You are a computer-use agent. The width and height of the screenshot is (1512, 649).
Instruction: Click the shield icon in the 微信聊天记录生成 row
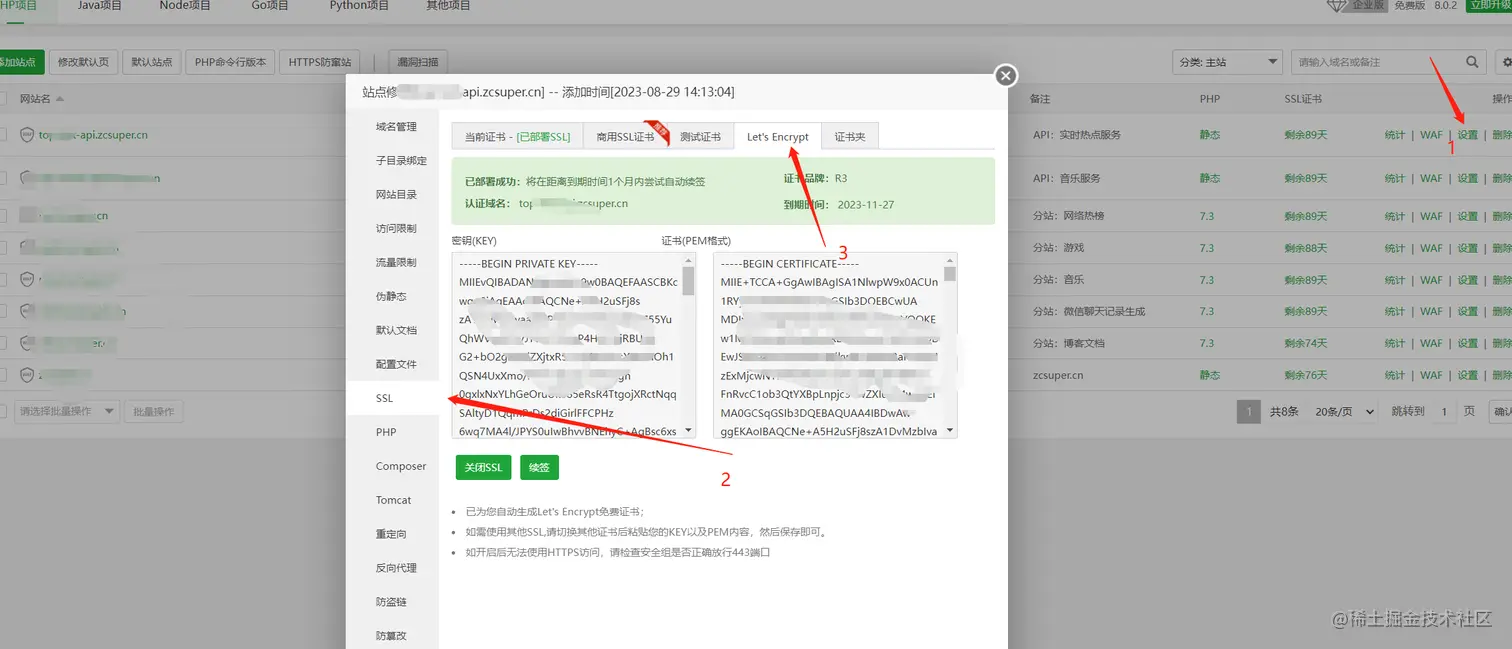point(28,311)
